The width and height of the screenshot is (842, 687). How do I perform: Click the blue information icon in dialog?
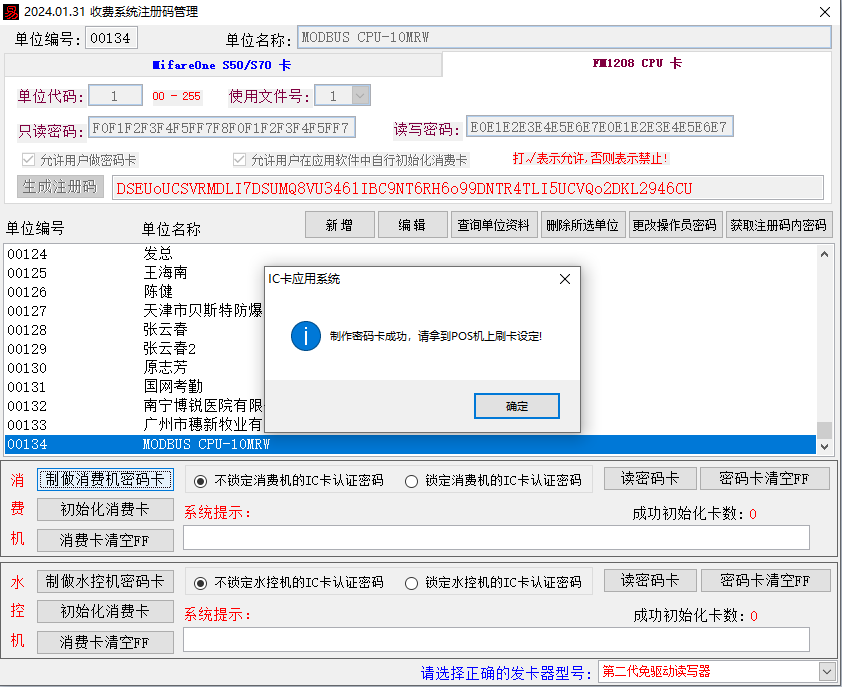point(305,336)
